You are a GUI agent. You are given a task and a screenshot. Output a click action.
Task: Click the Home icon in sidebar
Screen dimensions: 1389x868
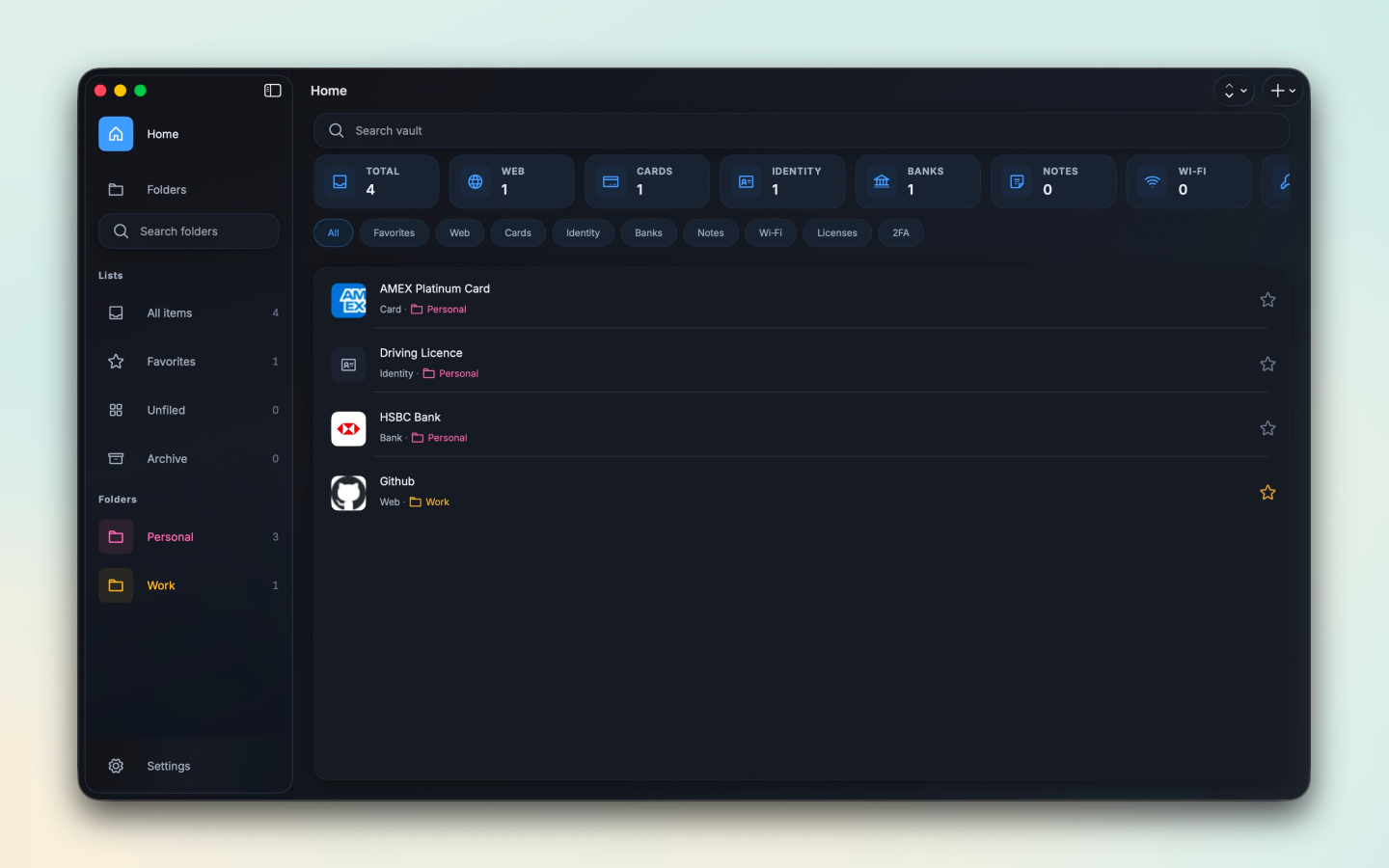[116, 134]
